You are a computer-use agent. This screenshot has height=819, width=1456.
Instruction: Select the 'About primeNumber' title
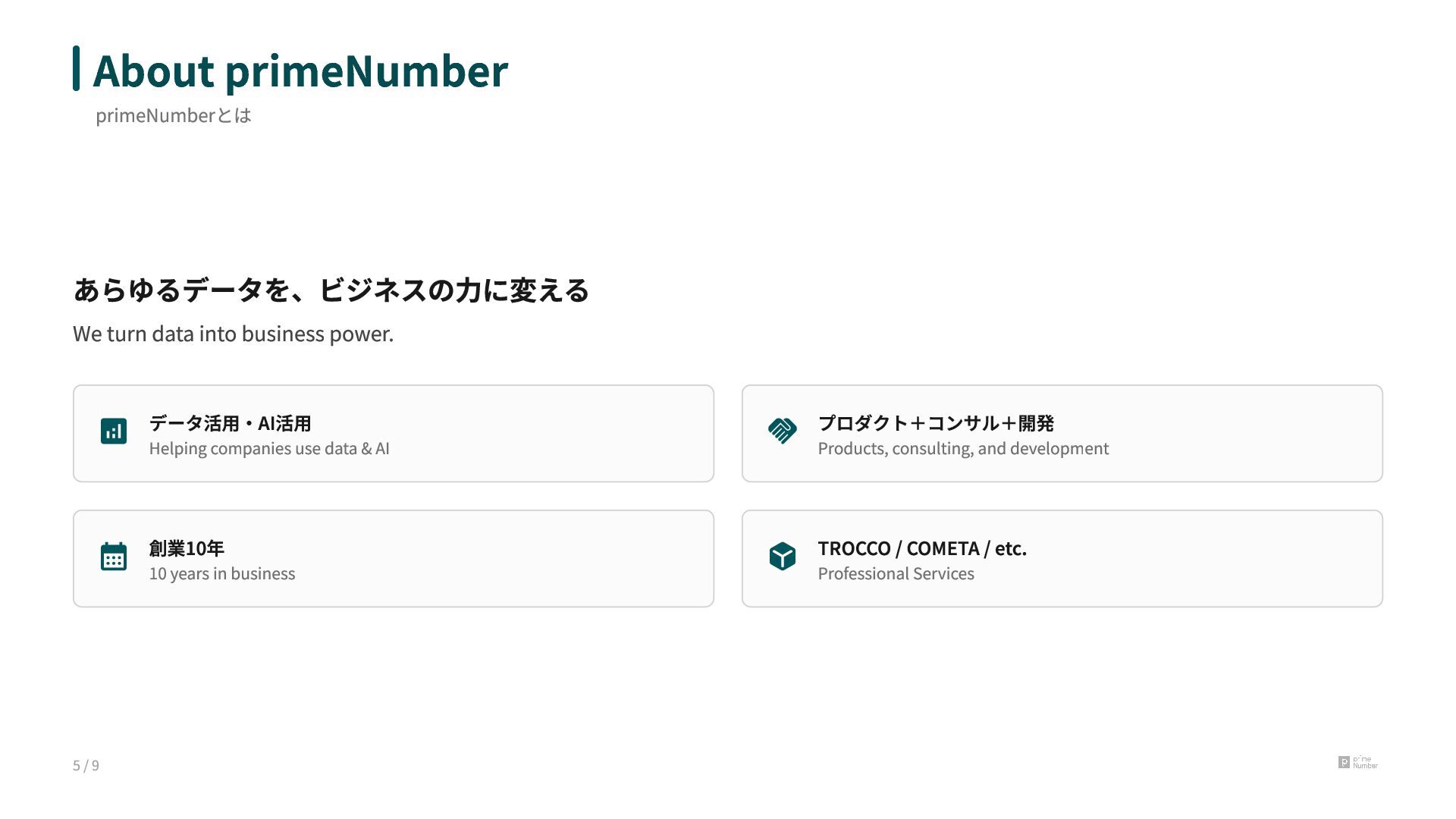pos(300,71)
